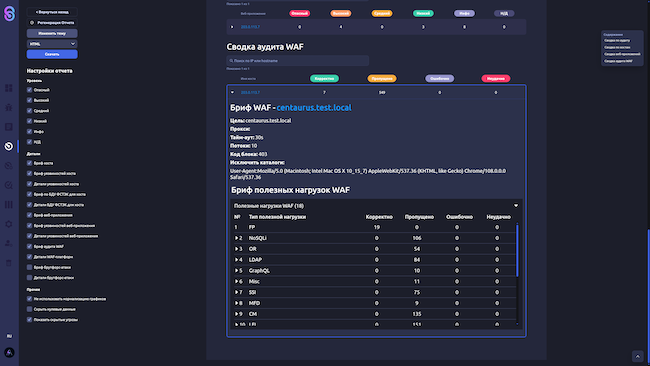Screen dimensions: 650x366
Task: Toggle 'Бриф веб-приложения' checkbox
Action: click(29, 215)
